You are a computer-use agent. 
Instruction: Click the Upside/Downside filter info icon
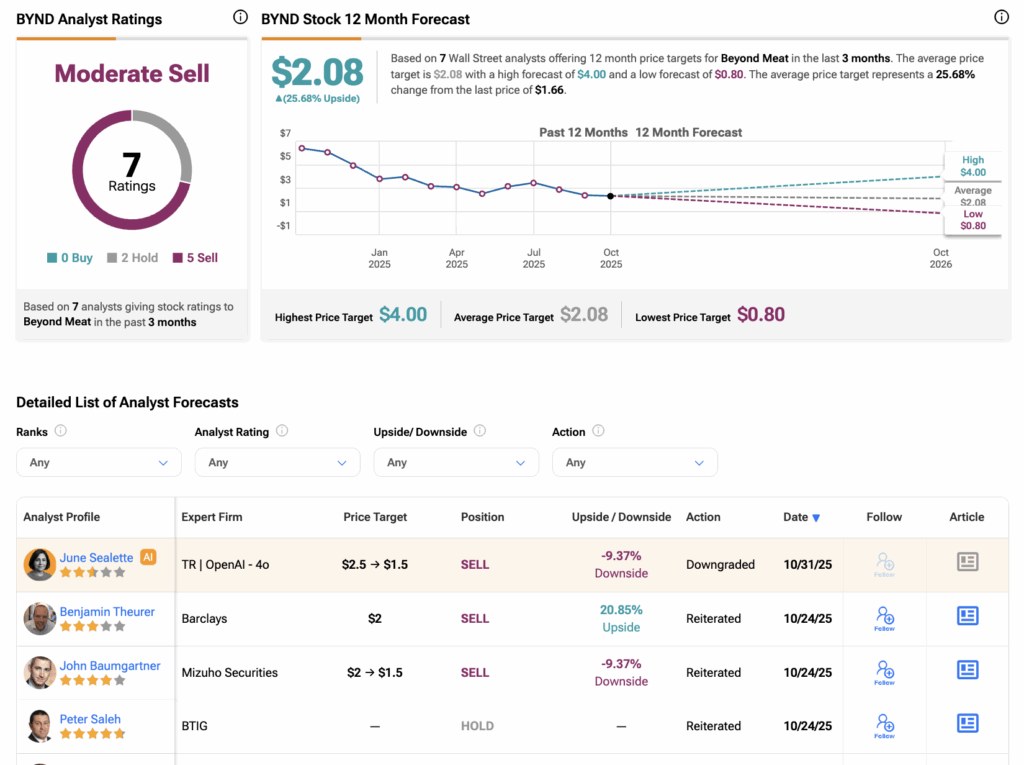pyautogui.click(x=480, y=431)
